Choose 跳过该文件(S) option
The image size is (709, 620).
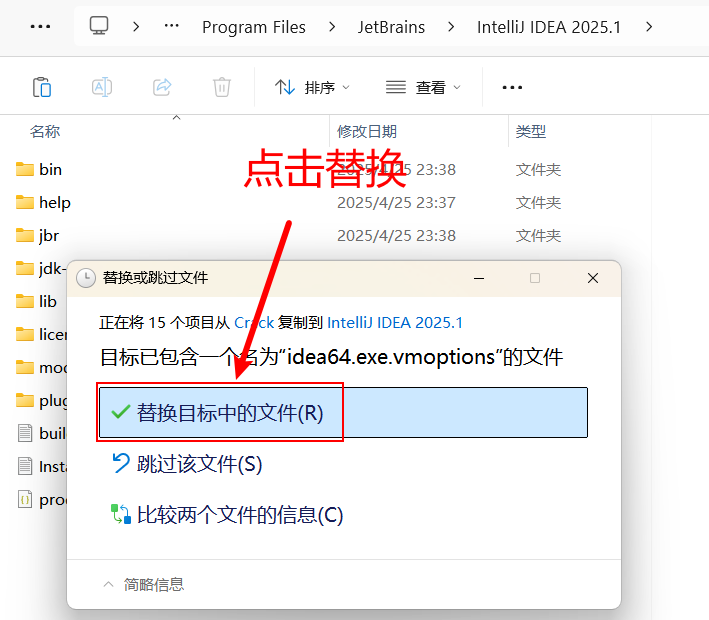click(x=199, y=464)
